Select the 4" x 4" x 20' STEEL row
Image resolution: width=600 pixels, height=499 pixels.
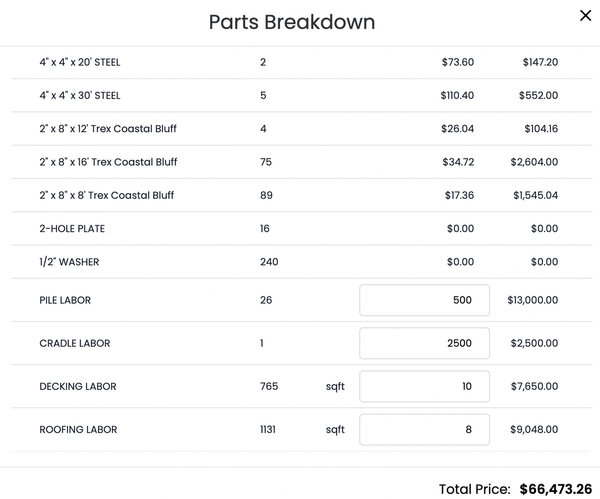pyautogui.click(x=302, y=62)
